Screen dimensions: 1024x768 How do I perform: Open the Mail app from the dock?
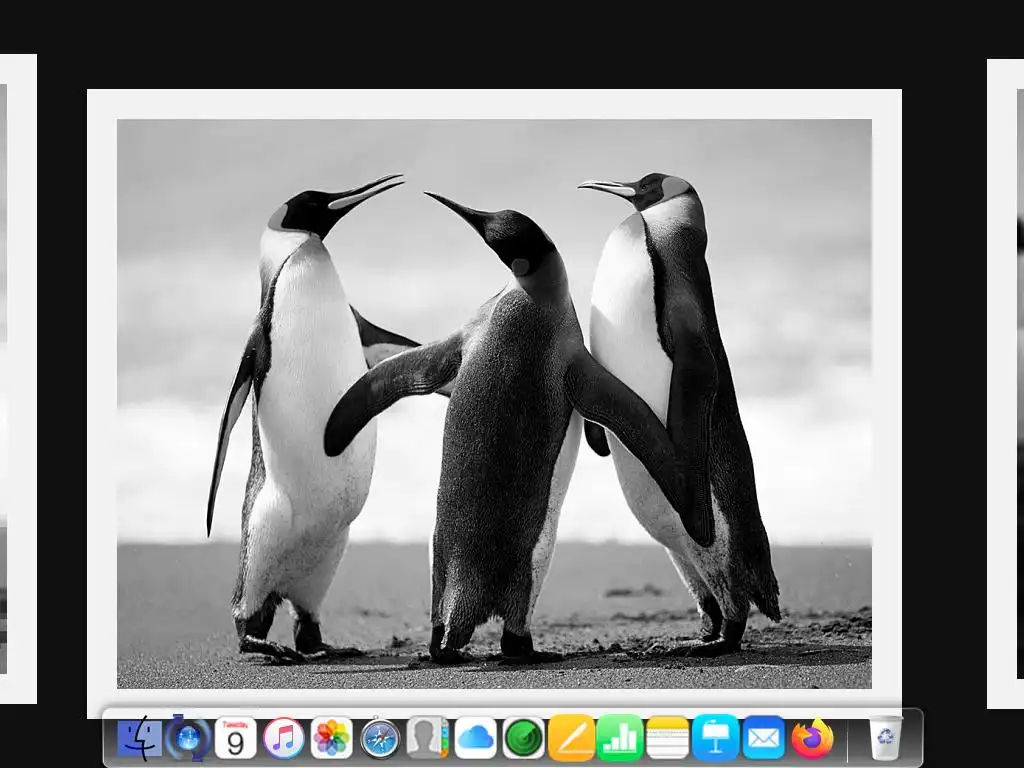[x=763, y=739]
